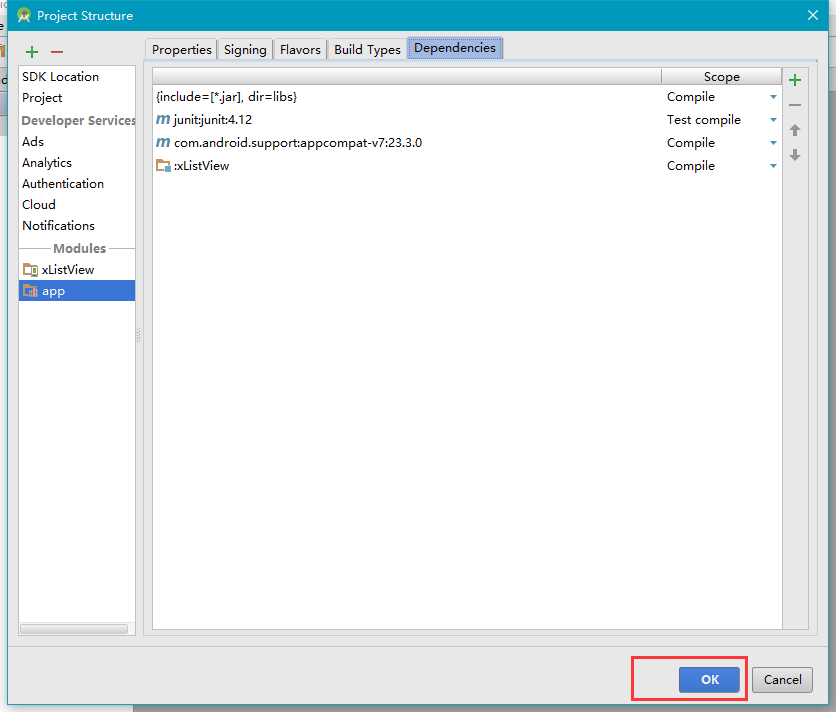Click the Cancel button
836x712 pixels.
click(782, 679)
